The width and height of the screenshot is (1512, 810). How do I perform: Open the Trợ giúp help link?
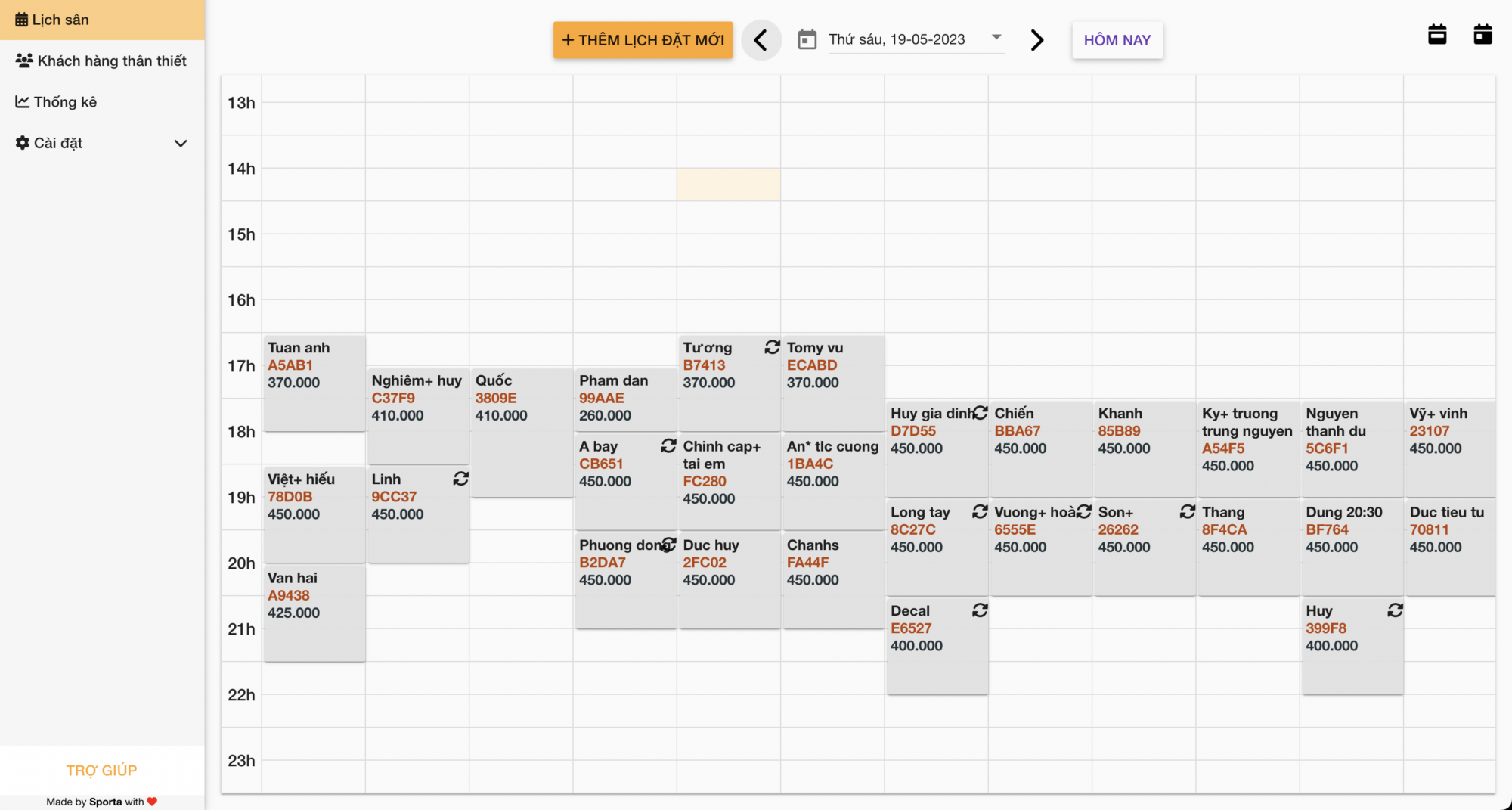(101, 771)
